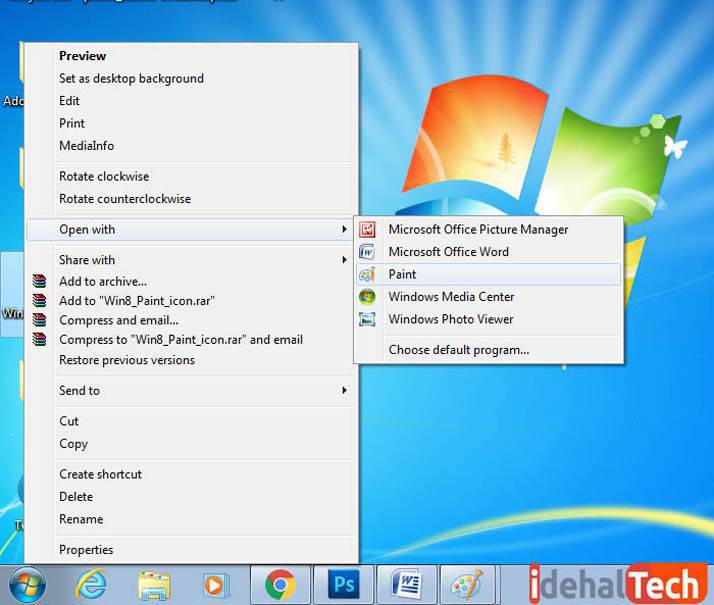The height and width of the screenshot is (605, 714).
Task: Choose Rename from the context menu
Action: [x=191, y=519]
